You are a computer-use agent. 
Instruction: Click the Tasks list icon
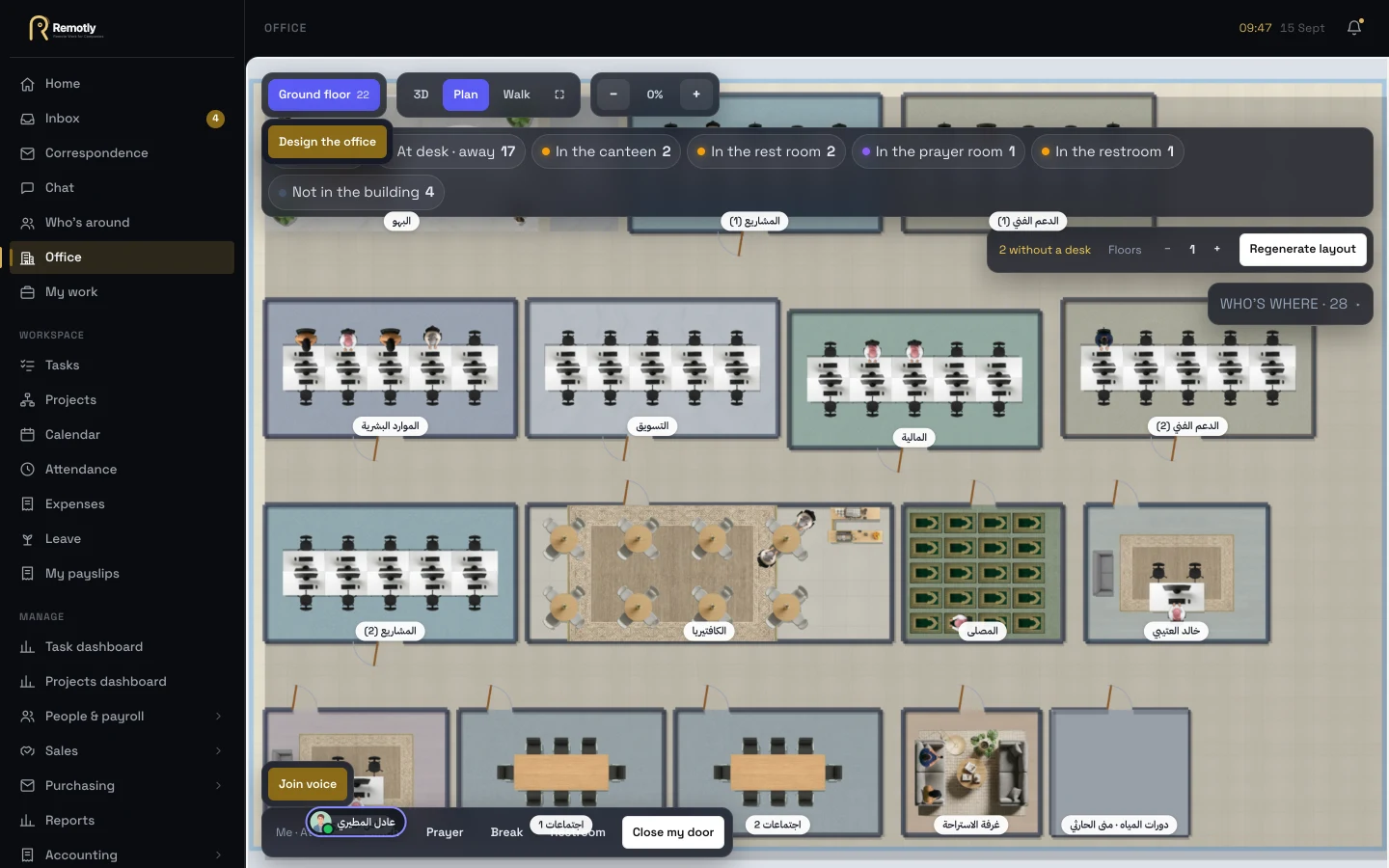click(28, 366)
